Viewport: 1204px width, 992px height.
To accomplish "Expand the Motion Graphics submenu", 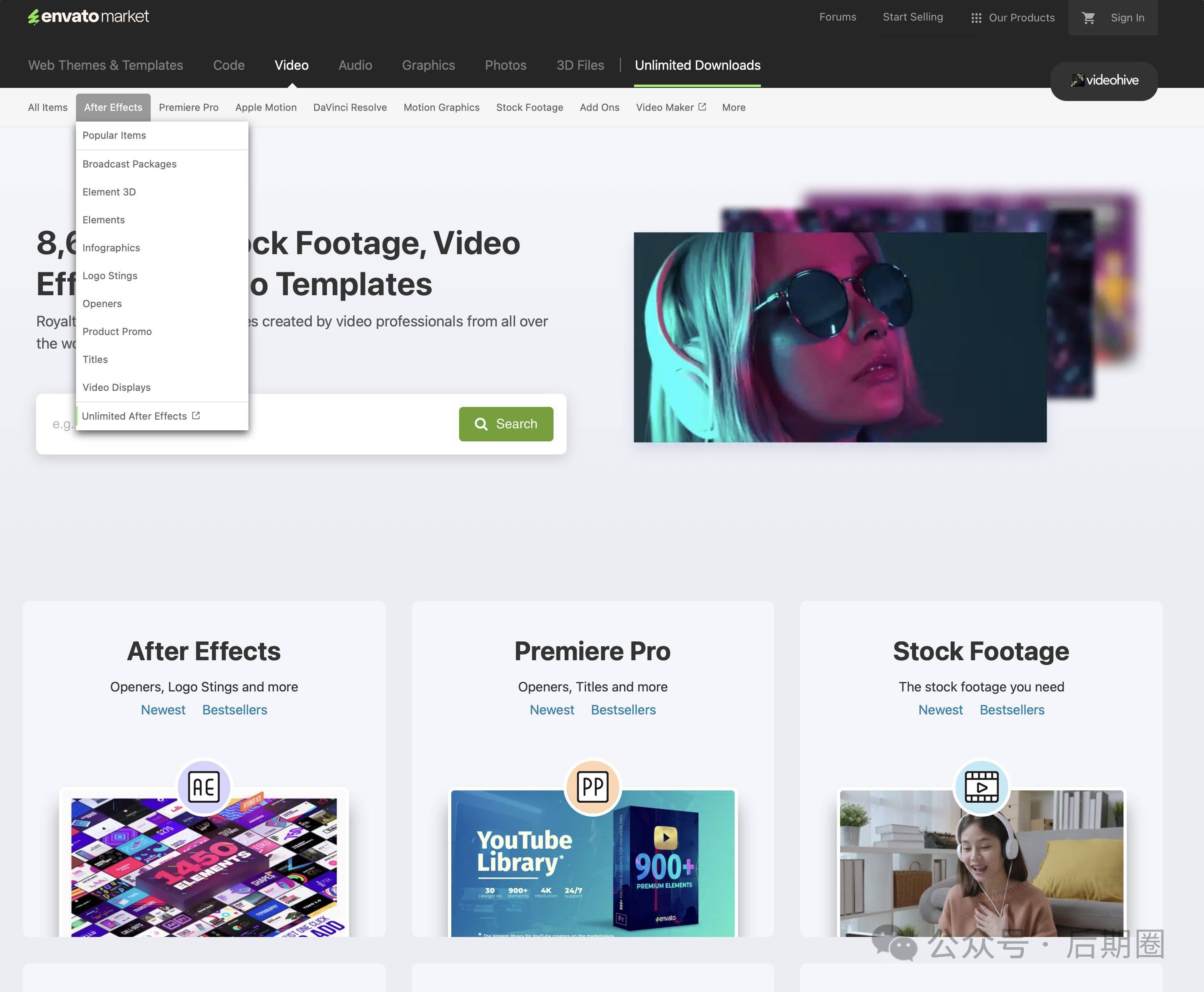I will click(x=441, y=108).
